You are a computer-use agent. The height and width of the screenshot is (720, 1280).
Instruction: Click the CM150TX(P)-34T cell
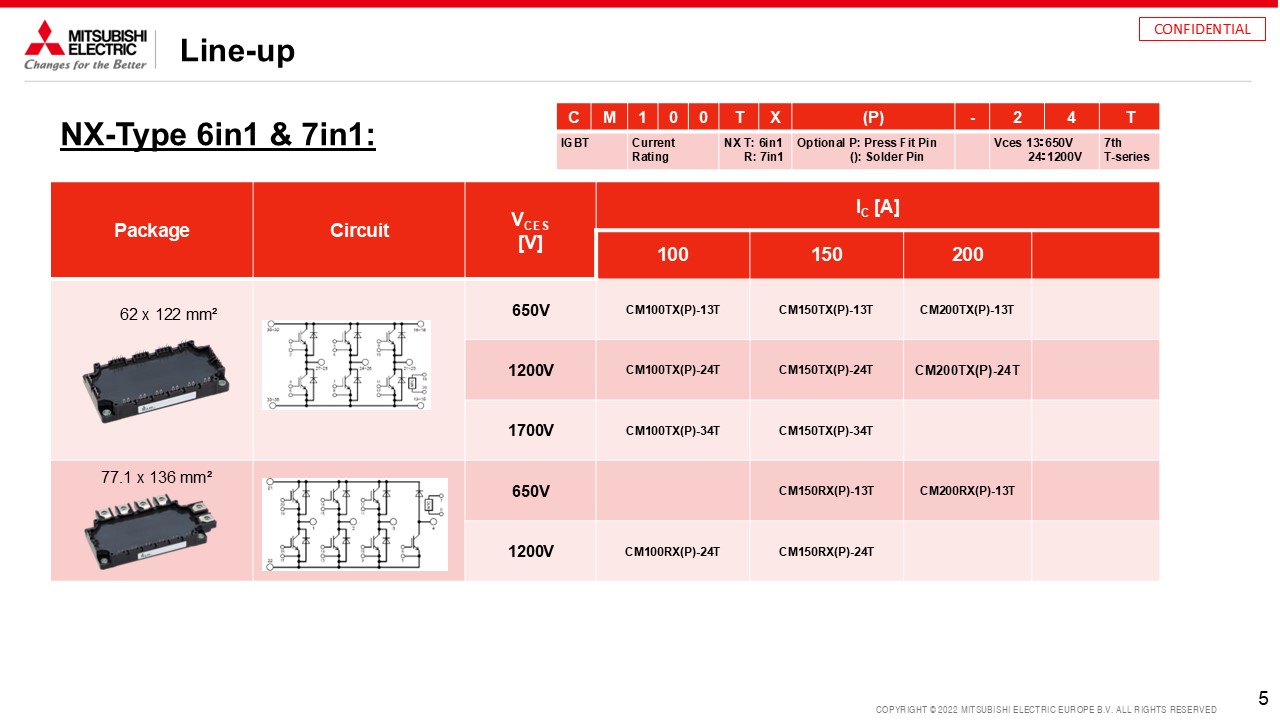[x=826, y=430]
